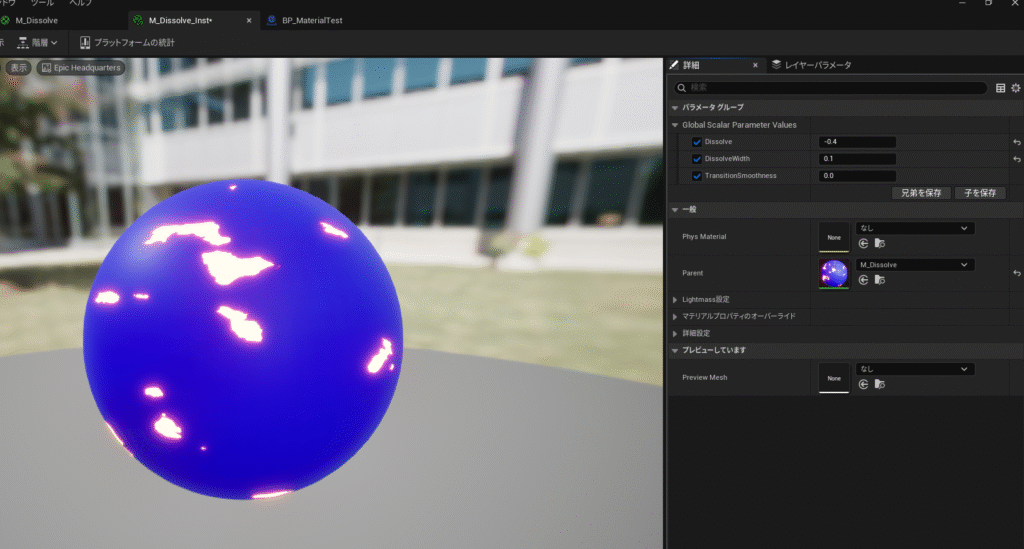Open the Details panel settings gear

1016,88
